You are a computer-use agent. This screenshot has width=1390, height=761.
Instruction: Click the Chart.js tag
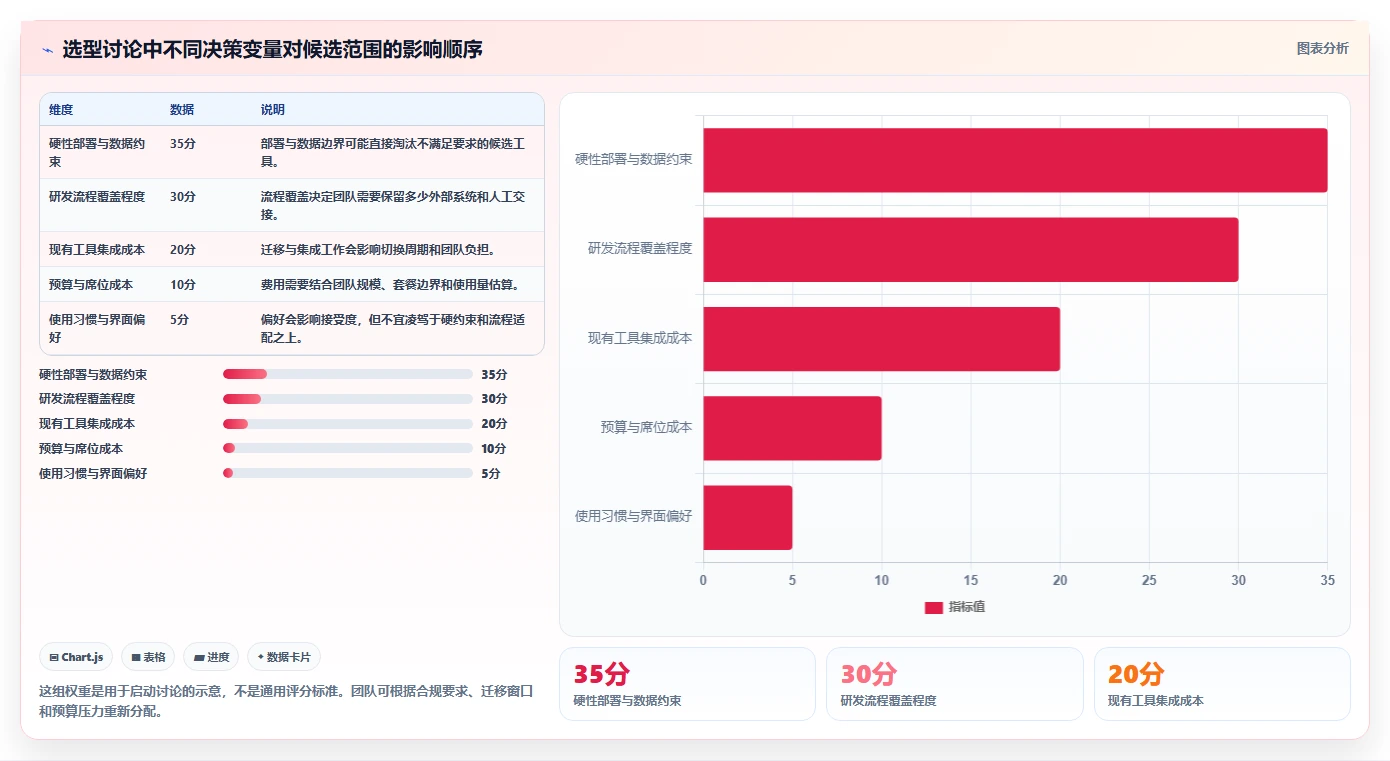(x=76, y=657)
